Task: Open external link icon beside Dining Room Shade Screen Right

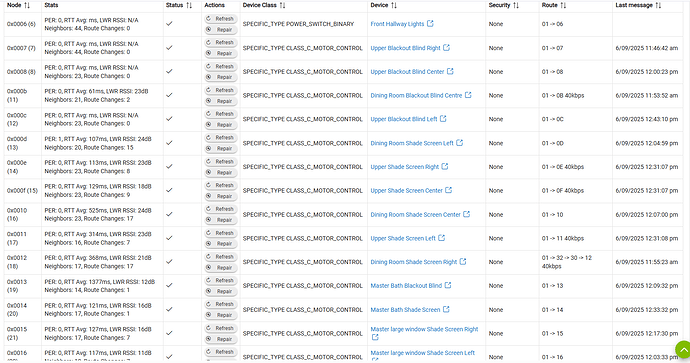Action: [x=463, y=261]
